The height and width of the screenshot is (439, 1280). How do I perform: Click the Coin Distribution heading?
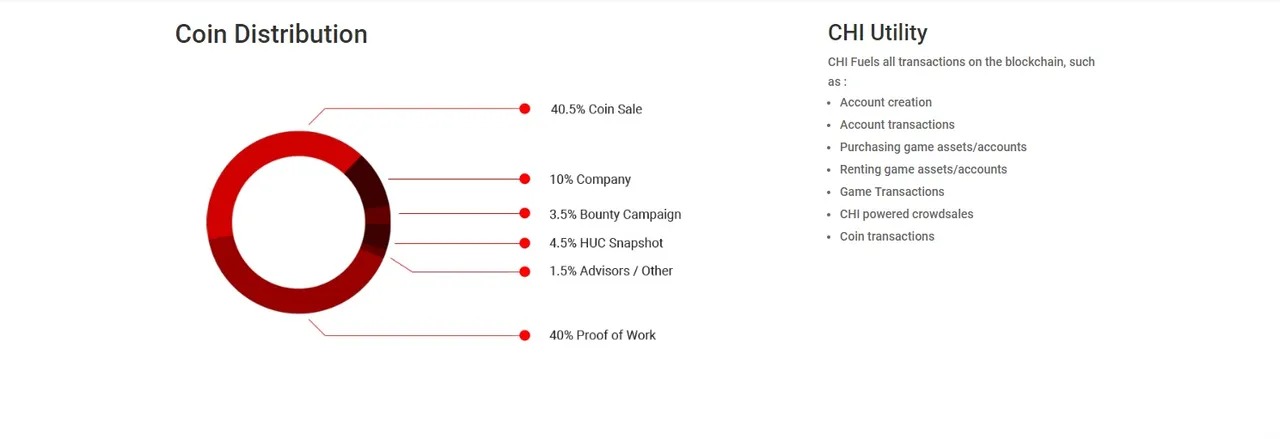pos(271,34)
